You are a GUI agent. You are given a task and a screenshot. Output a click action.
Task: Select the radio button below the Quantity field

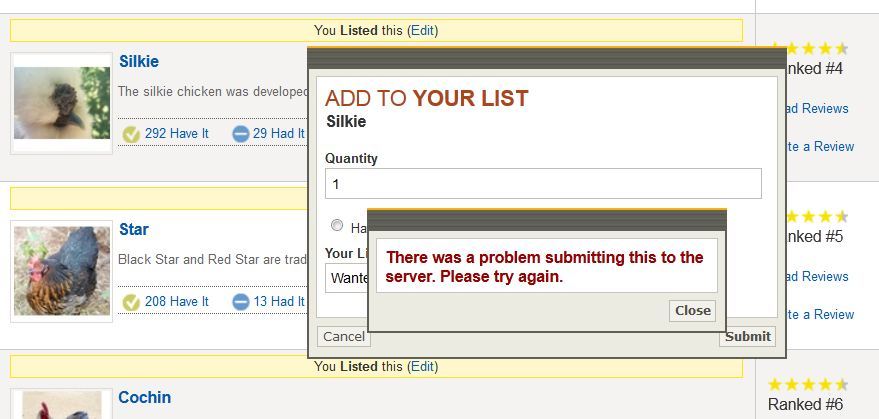[337, 226]
